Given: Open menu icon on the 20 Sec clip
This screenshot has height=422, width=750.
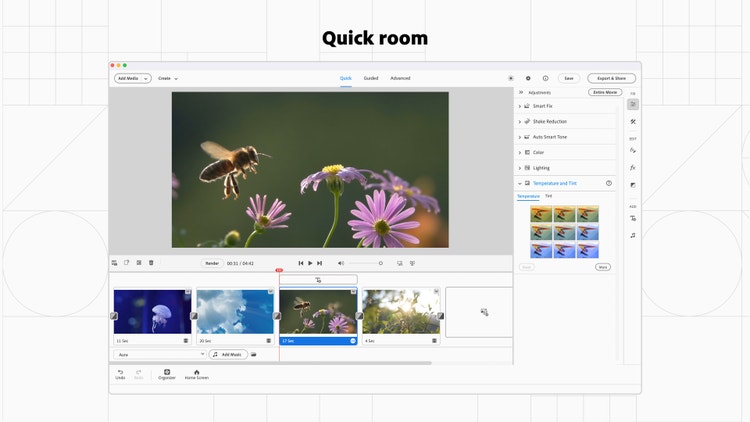Looking at the screenshot, I should pyautogui.click(x=269, y=341).
